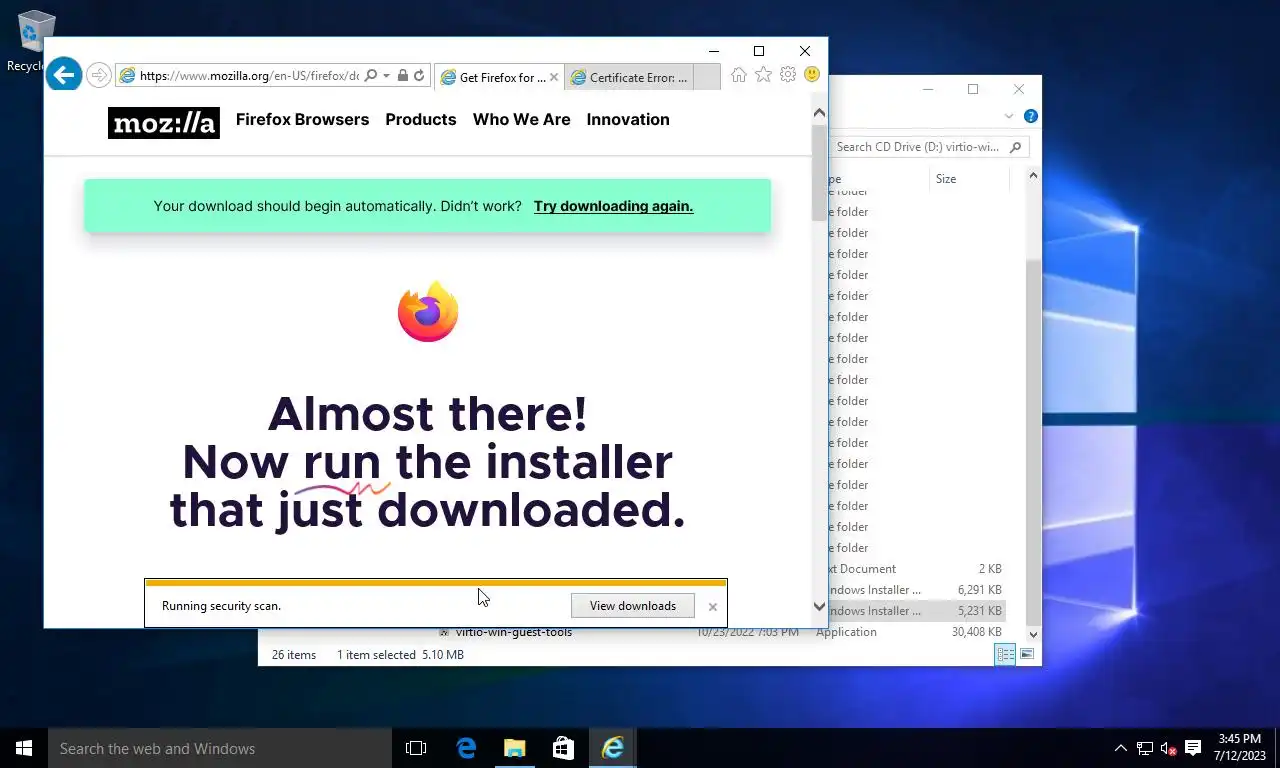The width and height of the screenshot is (1280, 768).
Task: Click the security lock icon in address bar
Action: pyautogui.click(x=402, y=76)
